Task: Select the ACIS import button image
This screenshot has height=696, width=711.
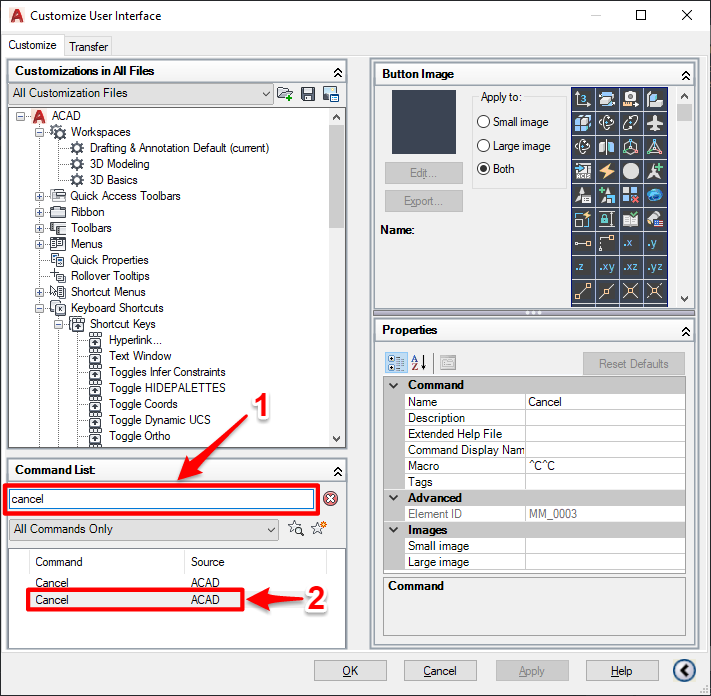Action: (583, 171)
